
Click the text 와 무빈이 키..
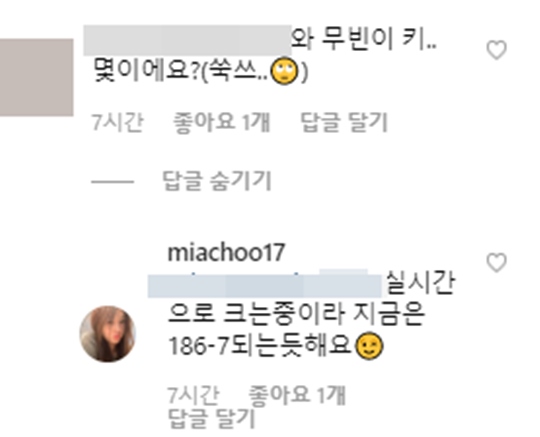click(x=364, y=40)
